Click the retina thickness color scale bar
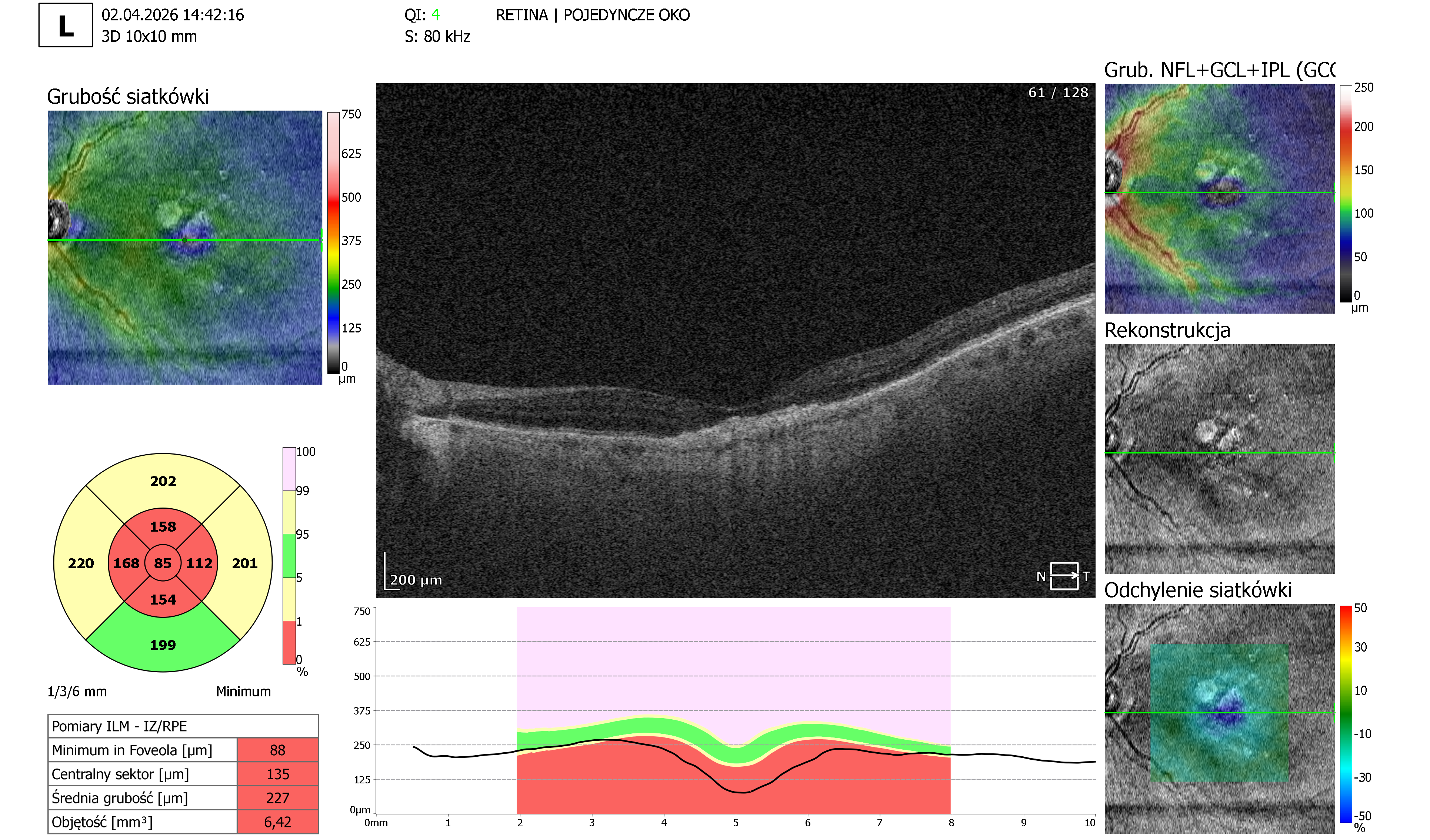Image resolution: width=1430 pixels, height=840 pixels. coord(333,243)
